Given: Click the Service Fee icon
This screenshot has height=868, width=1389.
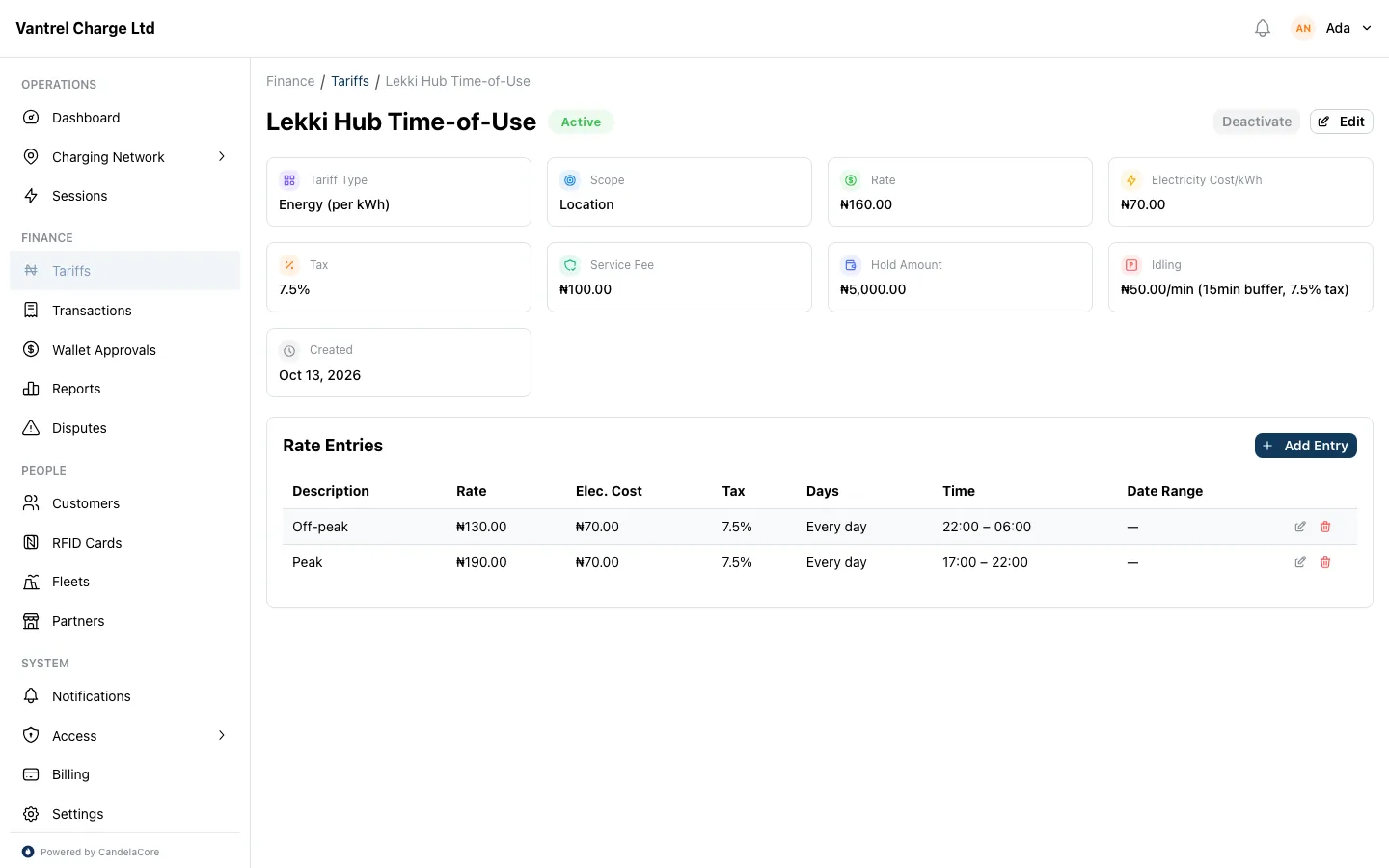Looking at the screenshot, I should [x=570, y=265].
